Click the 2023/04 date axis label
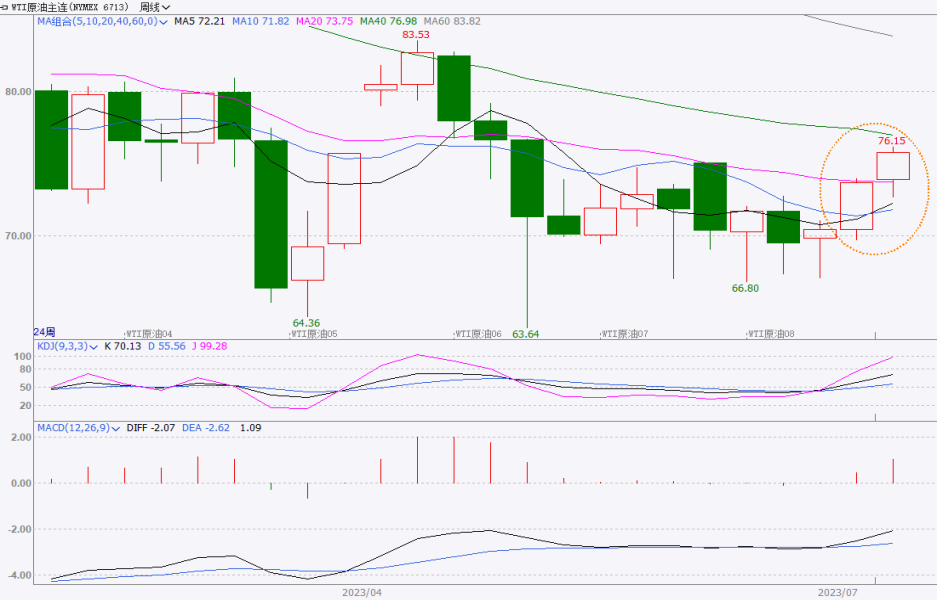This screenshot has height=601, width=937. point(361,593)
